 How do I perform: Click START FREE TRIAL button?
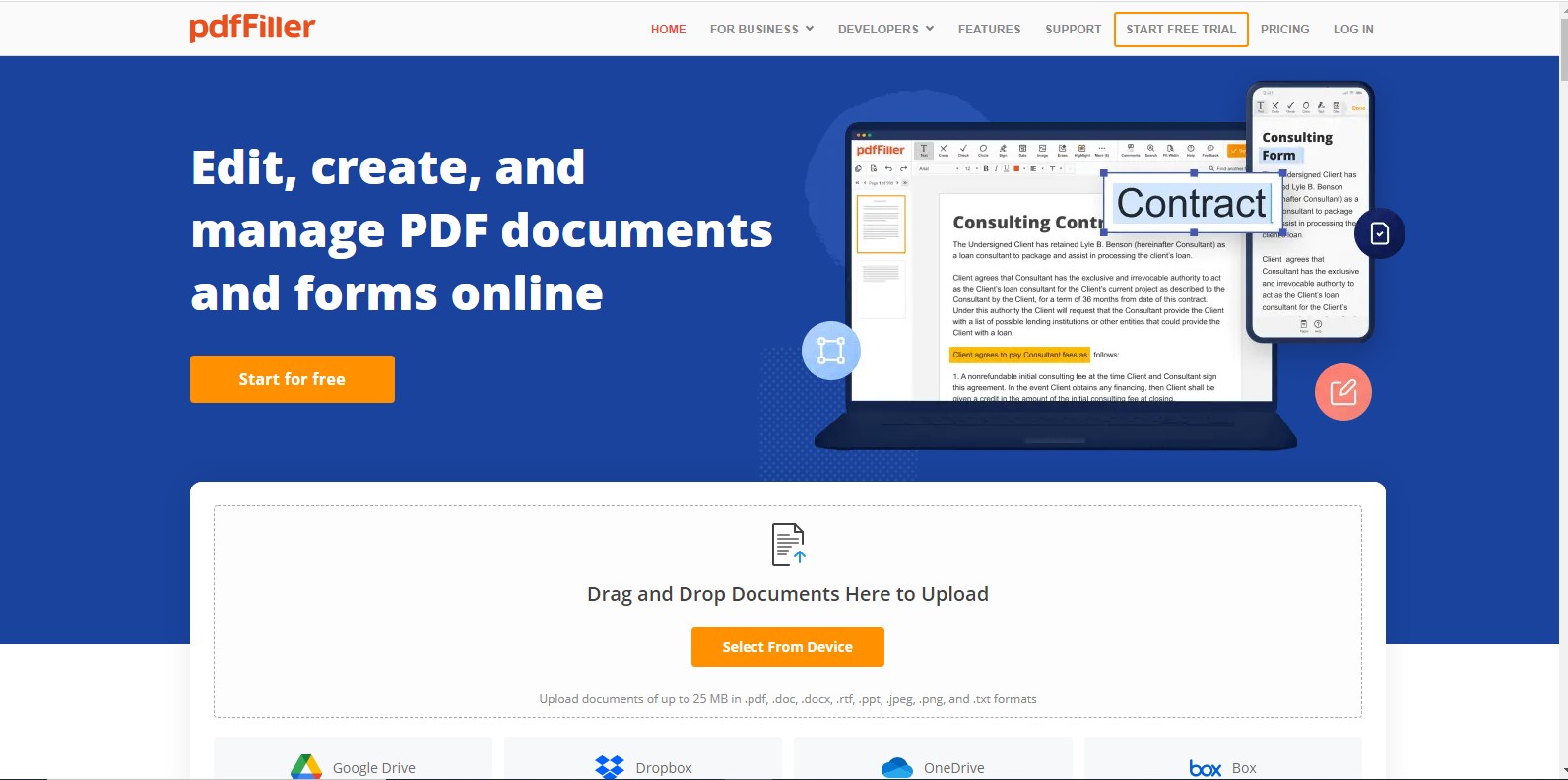click(x=1181, y=30)
